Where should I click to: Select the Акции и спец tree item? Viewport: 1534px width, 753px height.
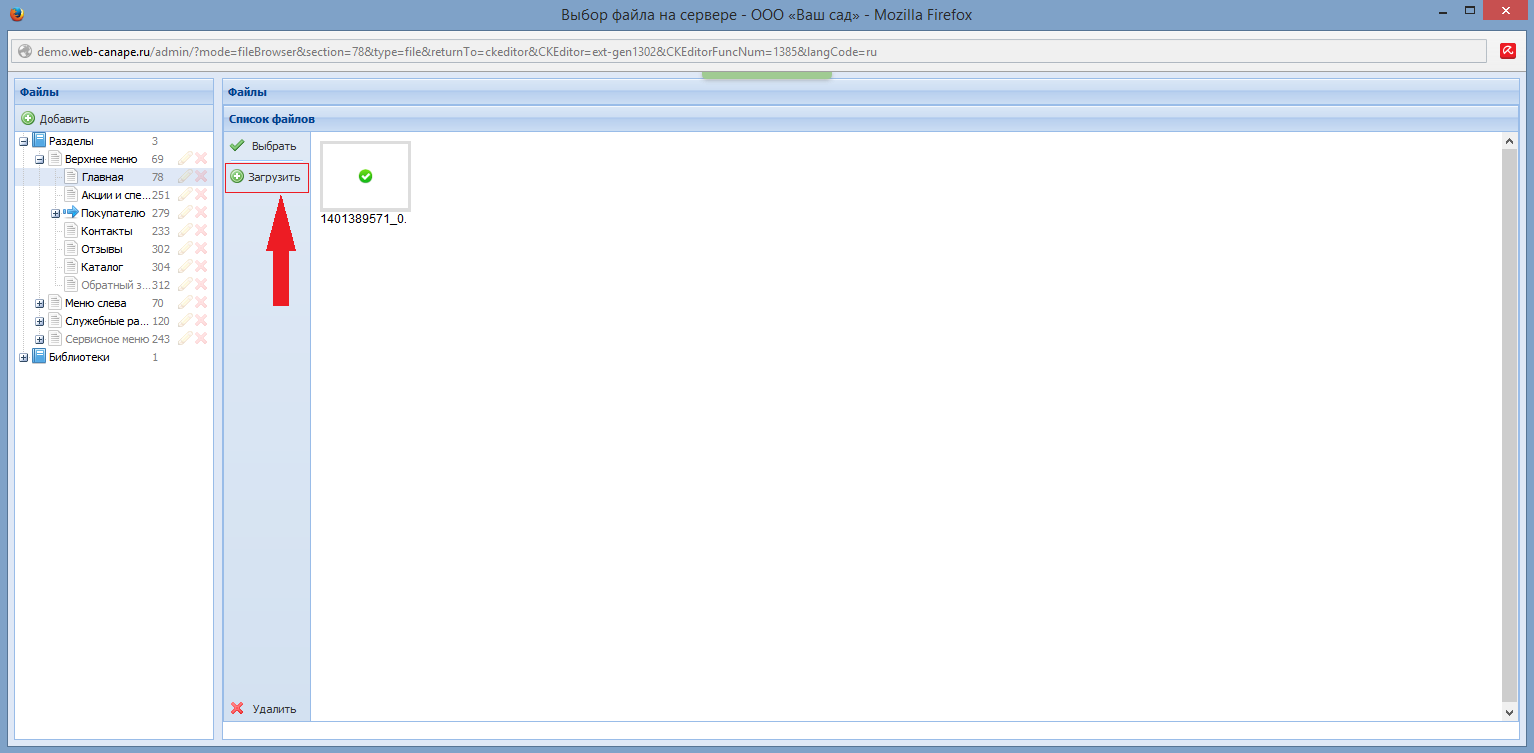pos(115,195)
